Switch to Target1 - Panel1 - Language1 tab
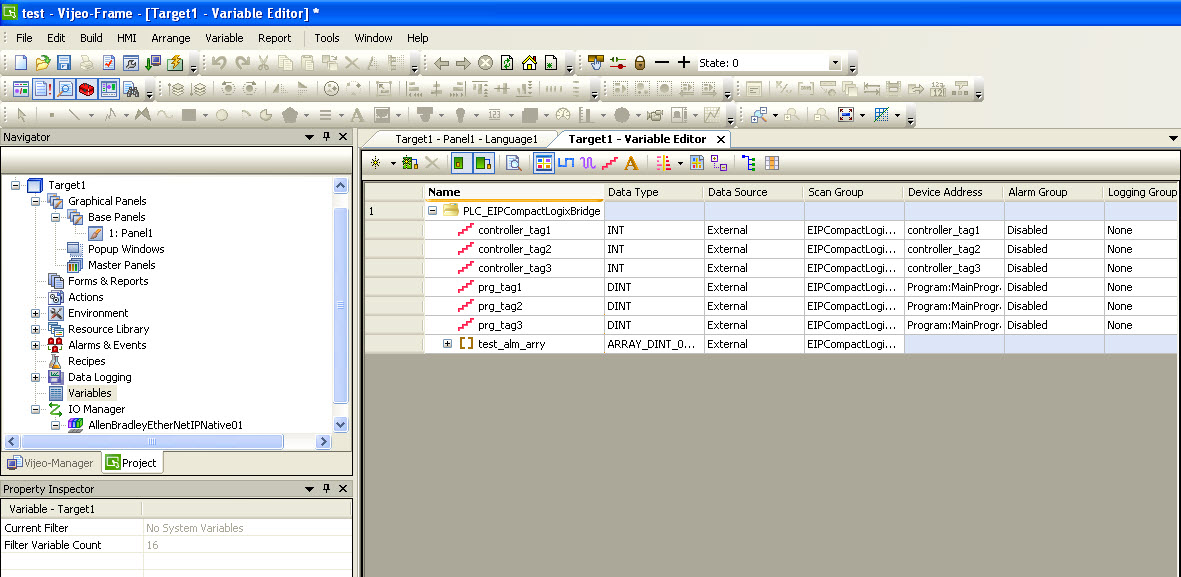Screen dimensions: 1181x577 (466, 139)
